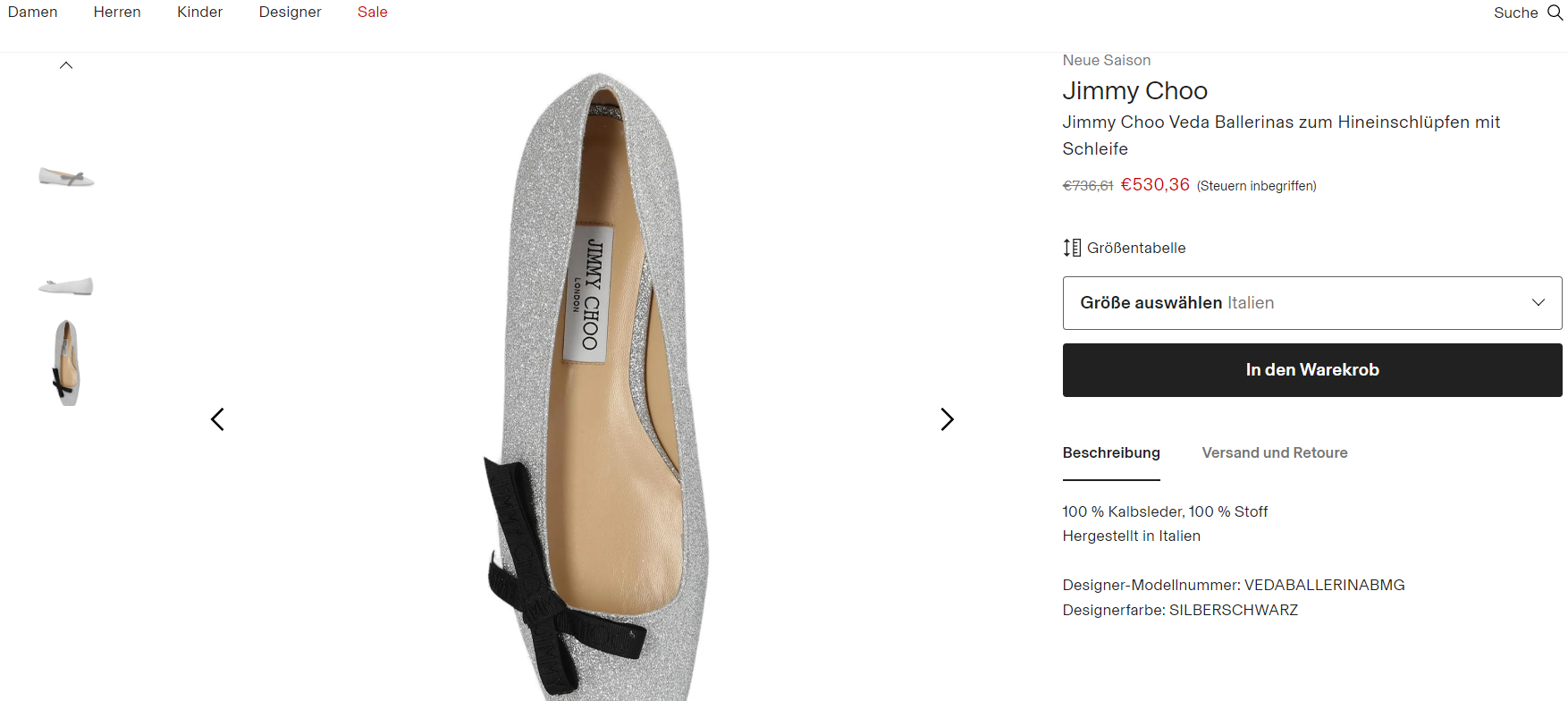Move the thumbnail list up with the chevron
Screen dimensions: 1568x701
[x=66, y=65]
